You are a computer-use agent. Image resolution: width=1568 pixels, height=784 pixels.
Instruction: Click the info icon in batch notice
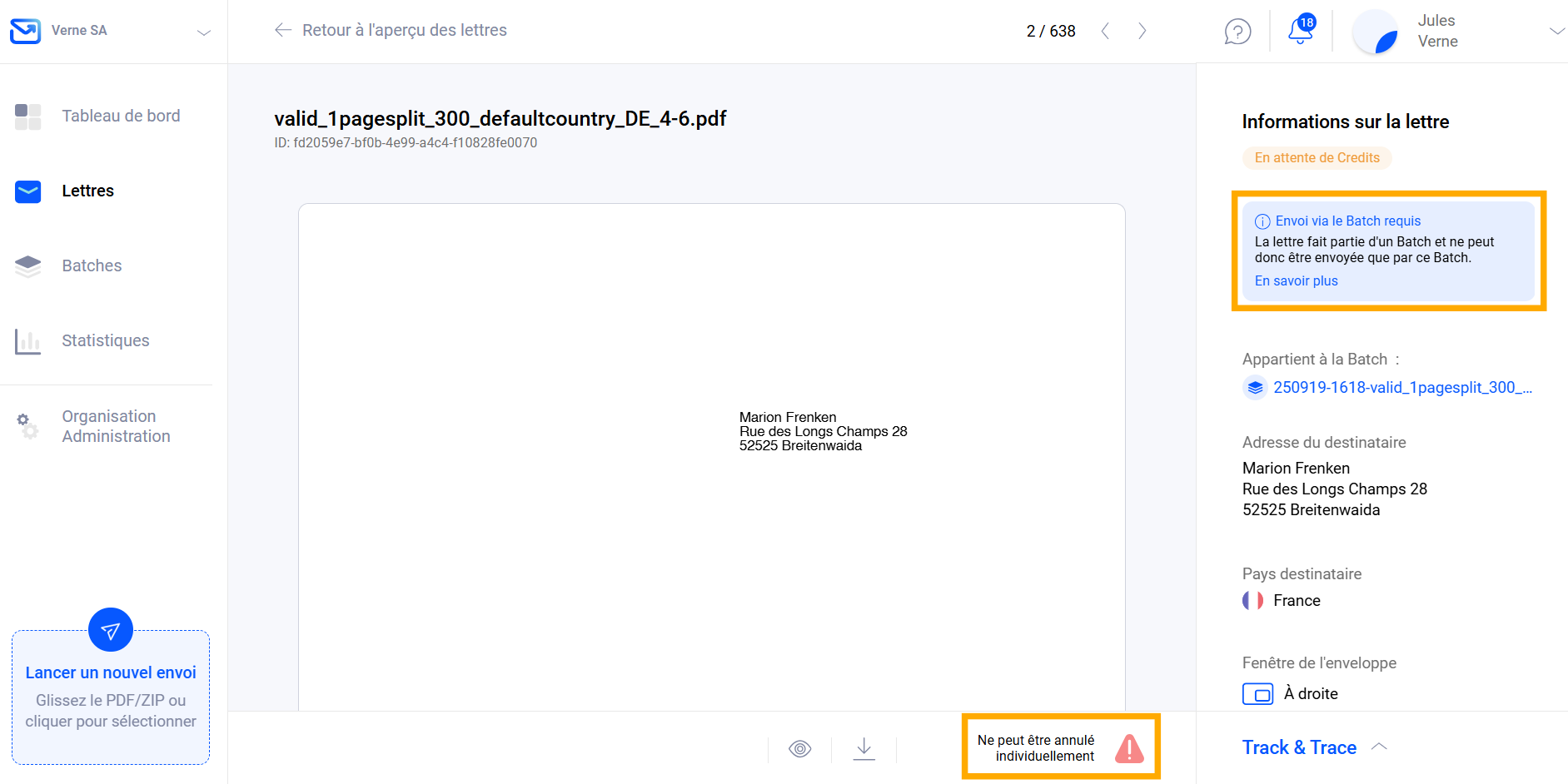tap(1262, 221)
